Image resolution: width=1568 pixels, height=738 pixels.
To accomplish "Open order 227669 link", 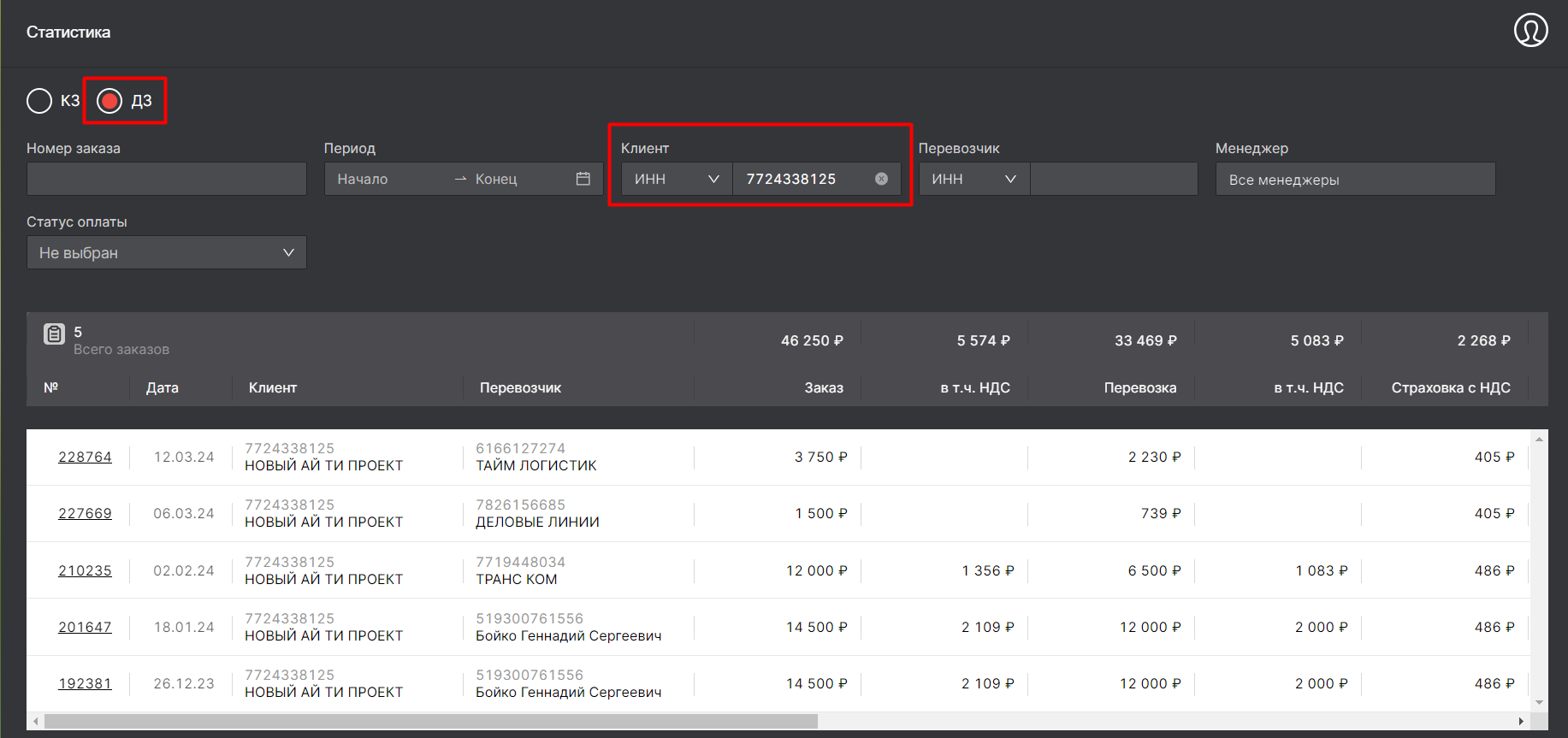I will (x=85, y=513).
